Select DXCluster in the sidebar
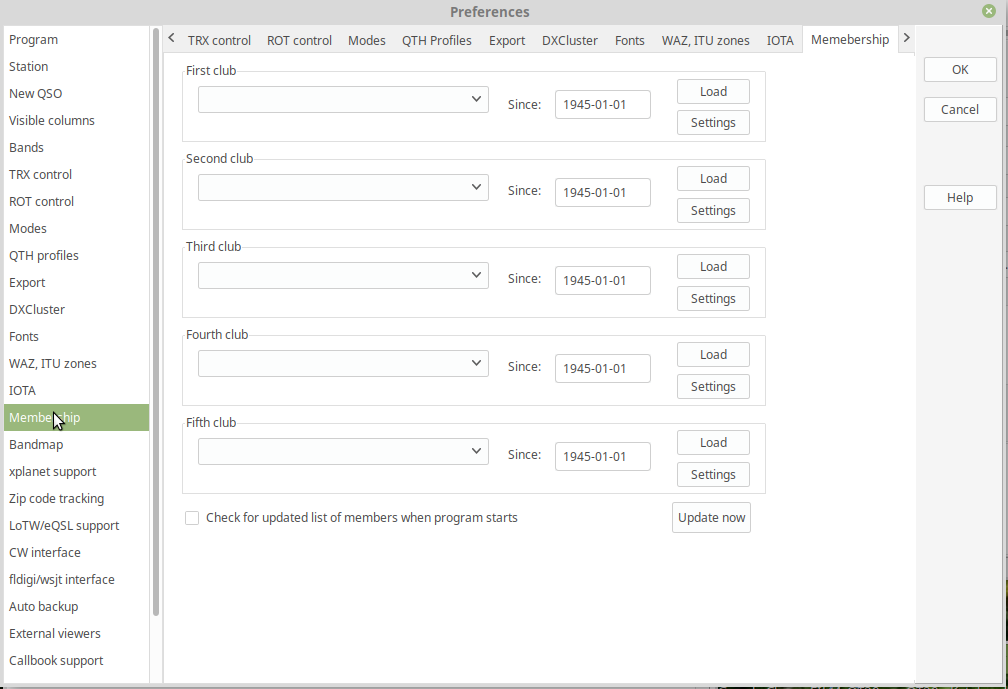Screen dimensions: 1008x689 (x=76, y=309)
